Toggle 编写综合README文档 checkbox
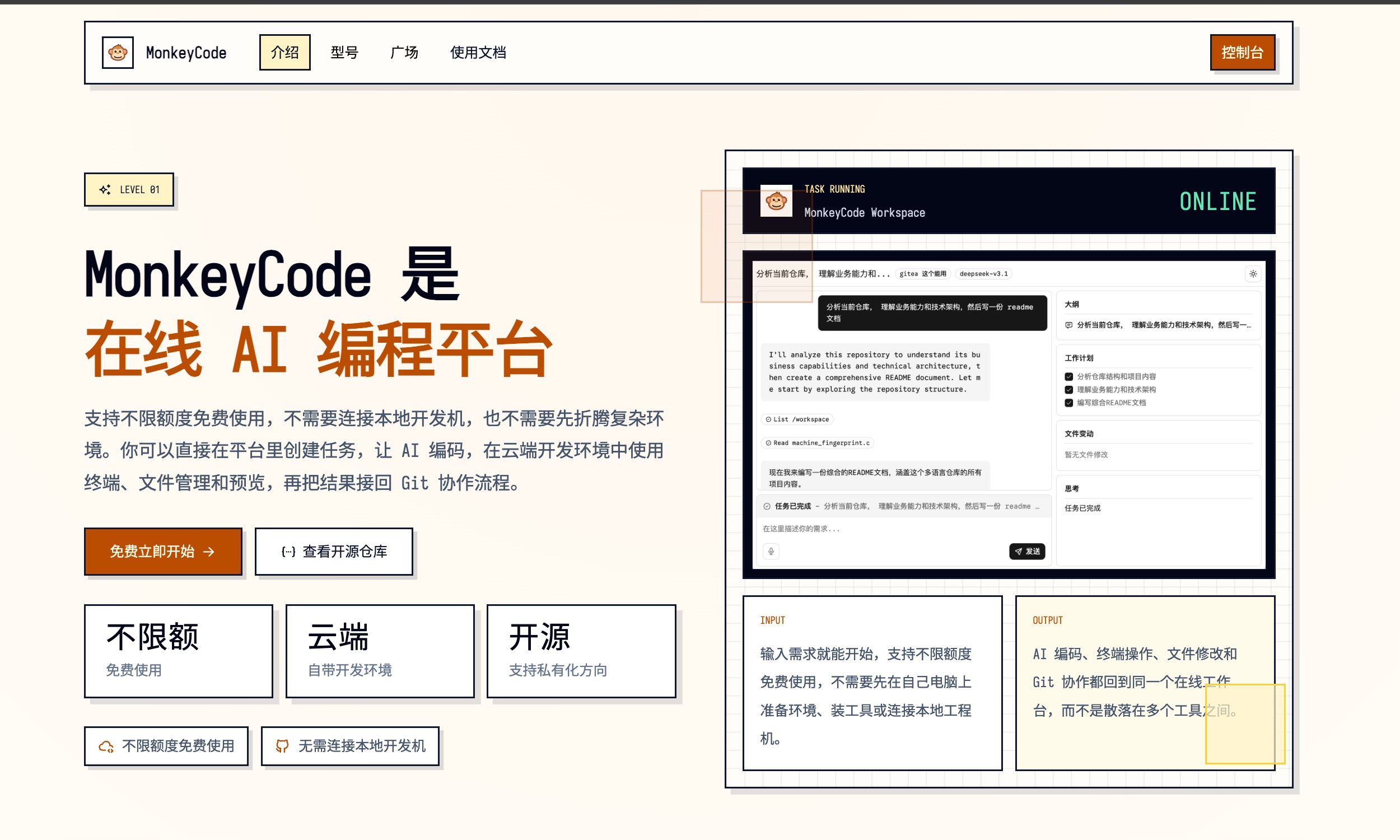Screen dimensions: 1400x840 1068,403
